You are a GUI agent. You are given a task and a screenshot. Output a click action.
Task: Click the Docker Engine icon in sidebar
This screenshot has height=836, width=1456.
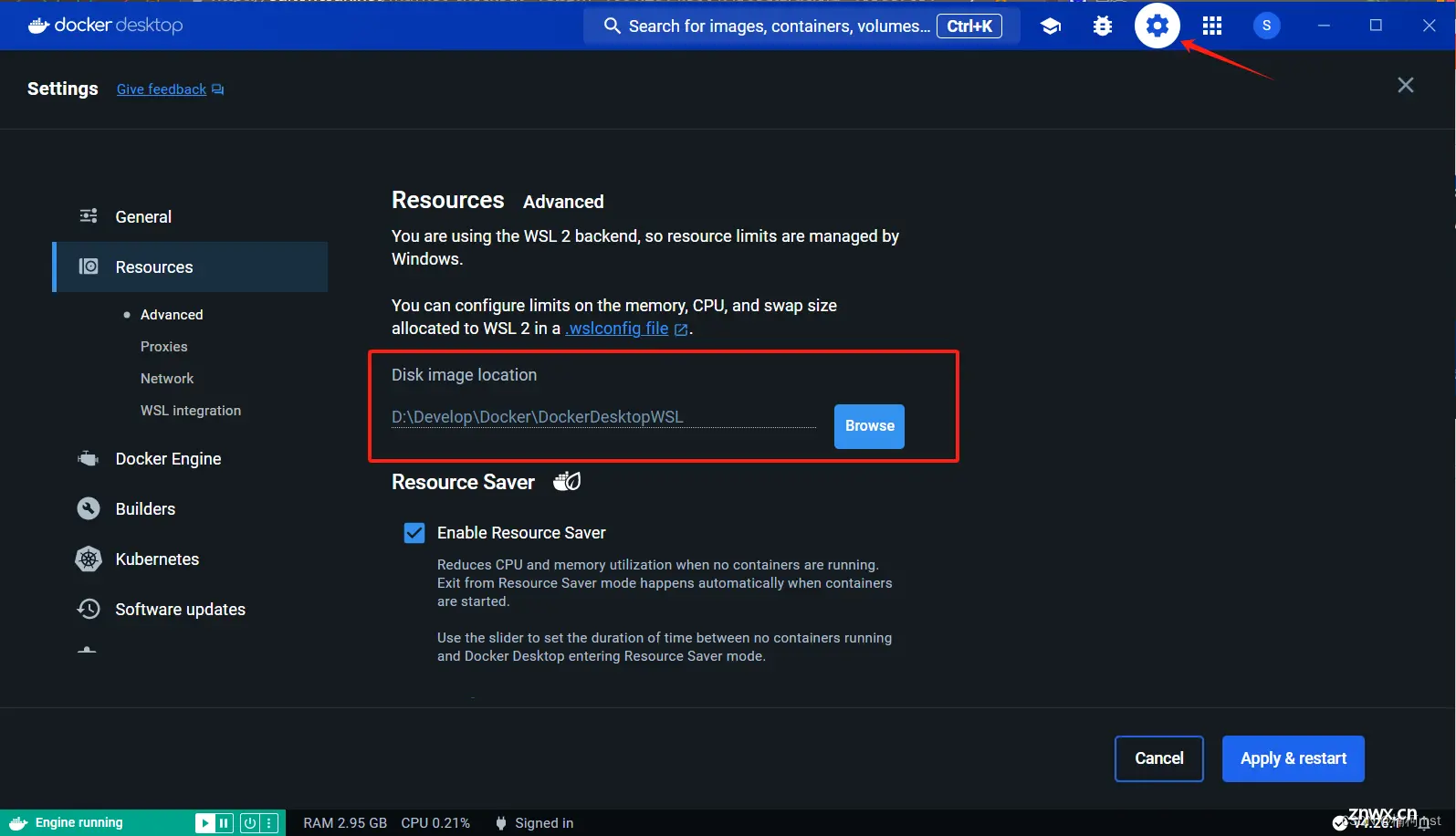(x=89, y=458)
